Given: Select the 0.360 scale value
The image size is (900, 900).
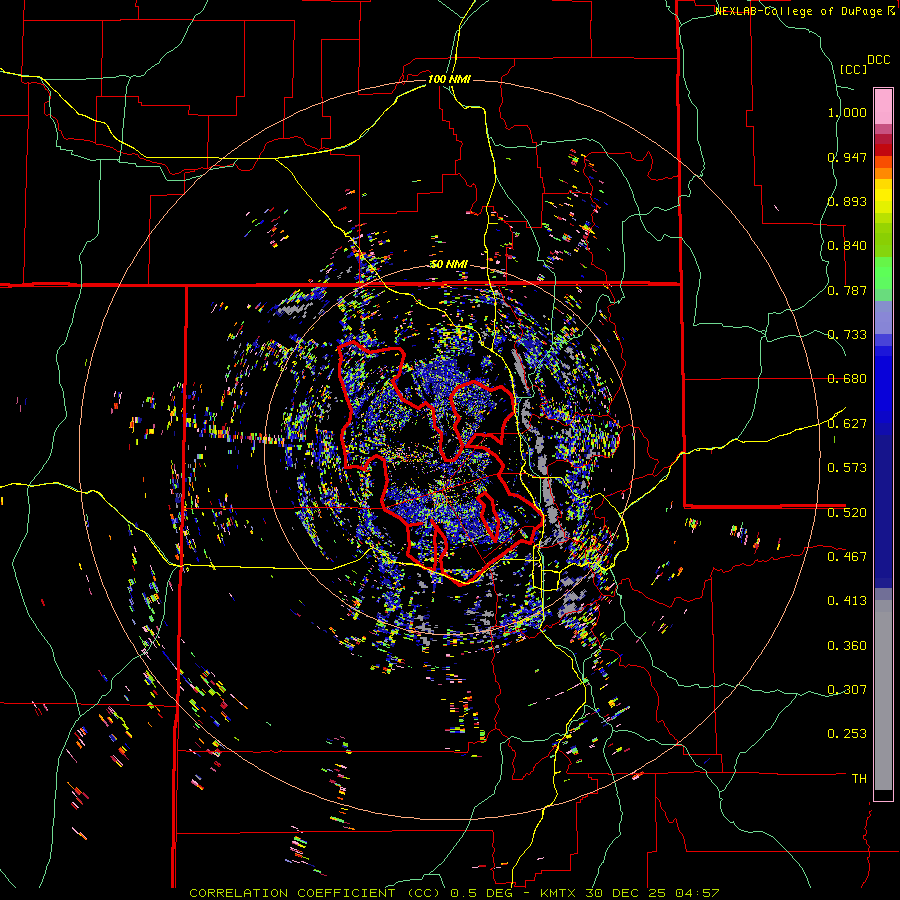Looking at the screenshot, I should tap(847, 646).
